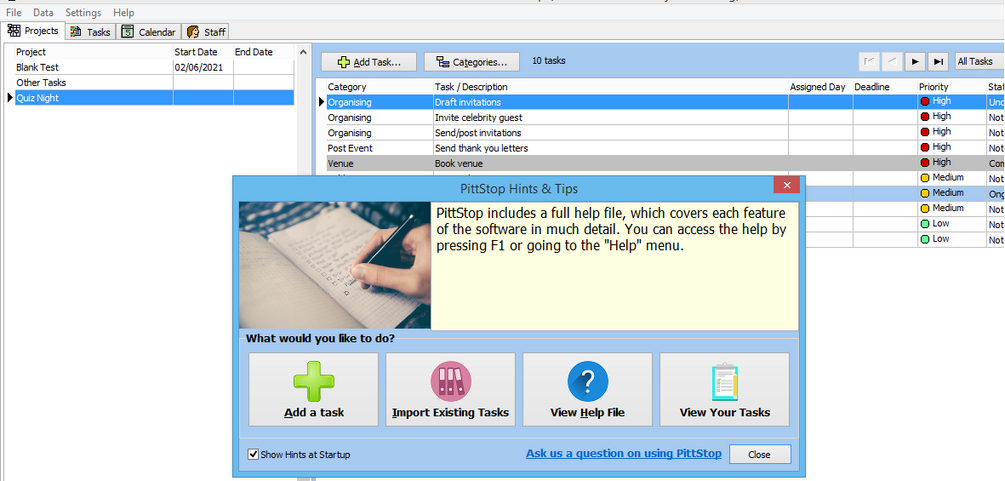The height and width of the screenshot is (481, 1005).
Task: Open the File menu
Action: (13, 13)
